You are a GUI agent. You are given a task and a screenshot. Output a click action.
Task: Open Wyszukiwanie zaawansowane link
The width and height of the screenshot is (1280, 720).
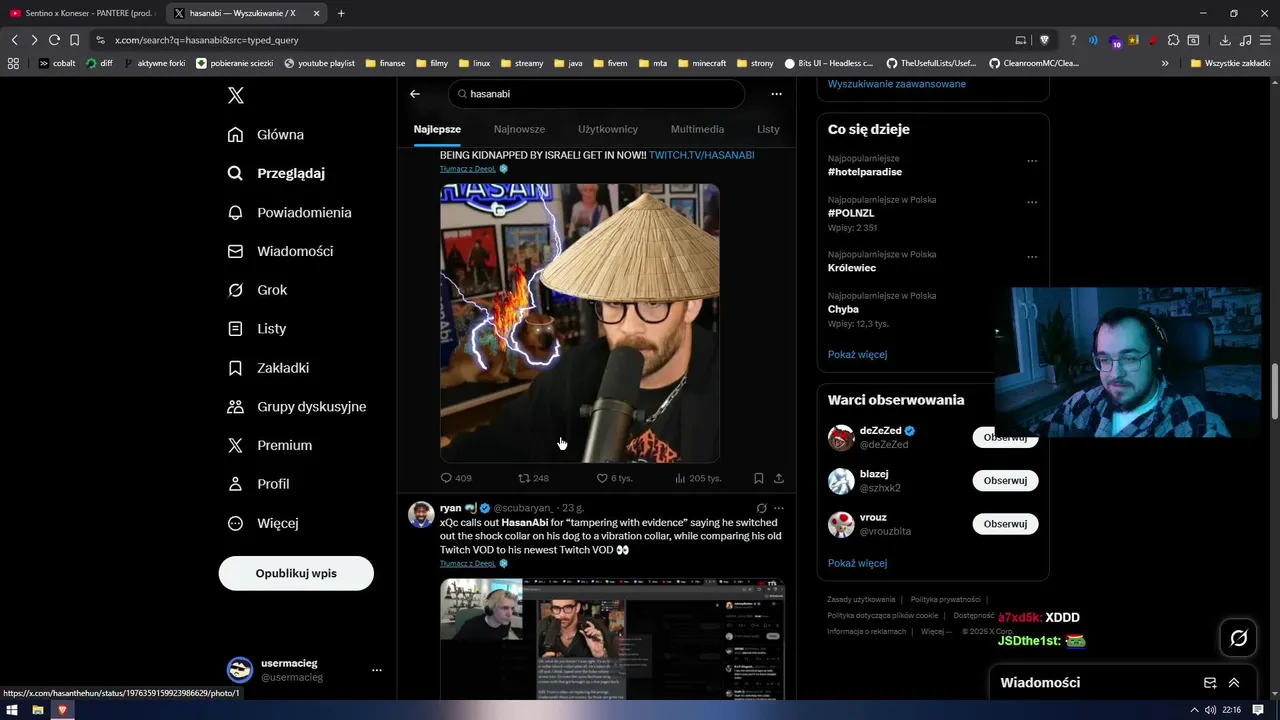(897, 84)
